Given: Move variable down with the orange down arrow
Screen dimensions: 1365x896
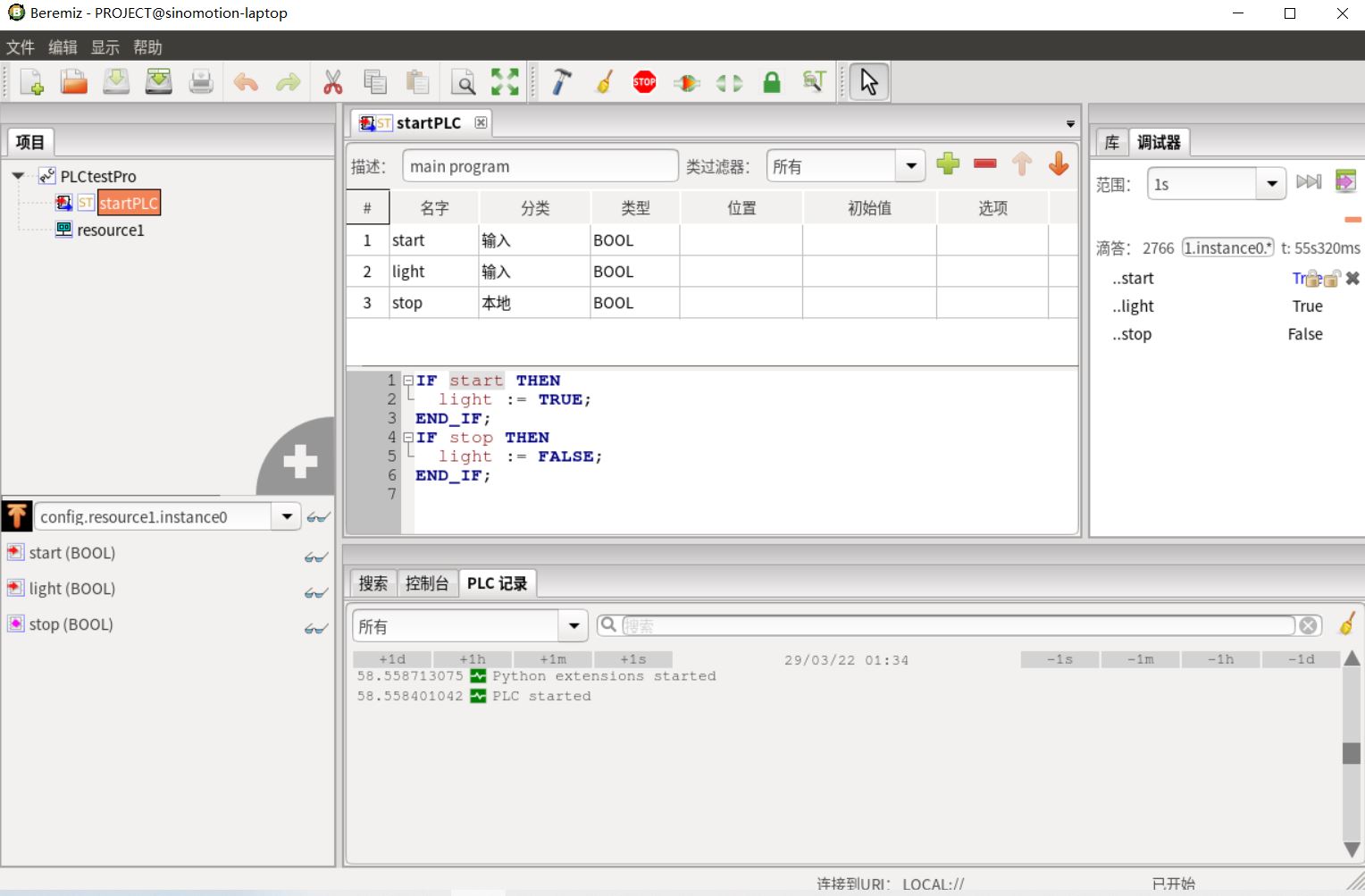Looking at the screenshot, I should pos(1059,164).
